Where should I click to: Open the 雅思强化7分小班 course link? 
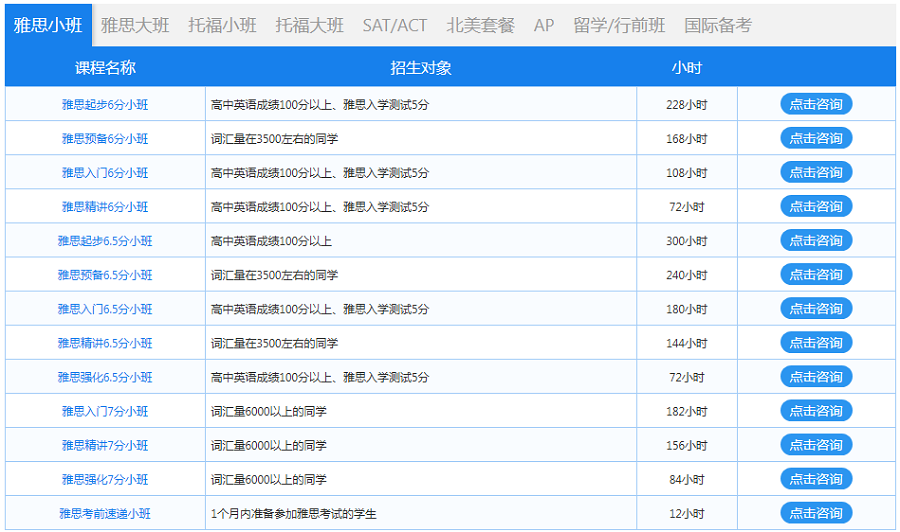[105, 479]
